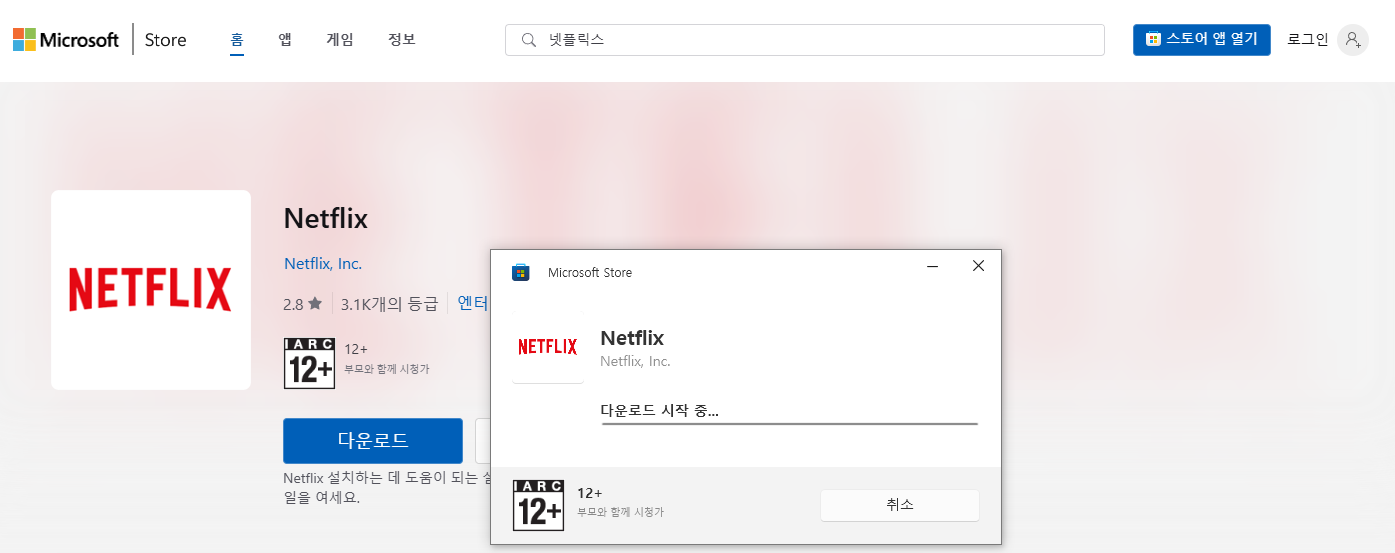Click the search magnifier icon
The width and height of the screenshot is (1395, 553).
click(529, 40)
